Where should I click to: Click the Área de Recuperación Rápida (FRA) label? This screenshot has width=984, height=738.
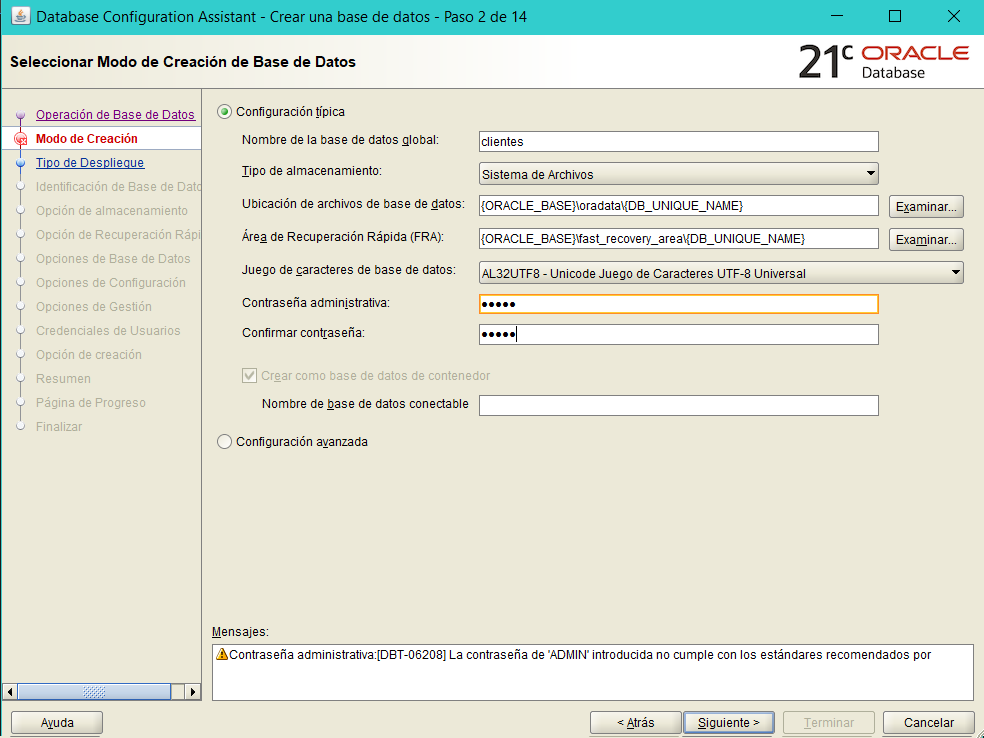point(343,237)
